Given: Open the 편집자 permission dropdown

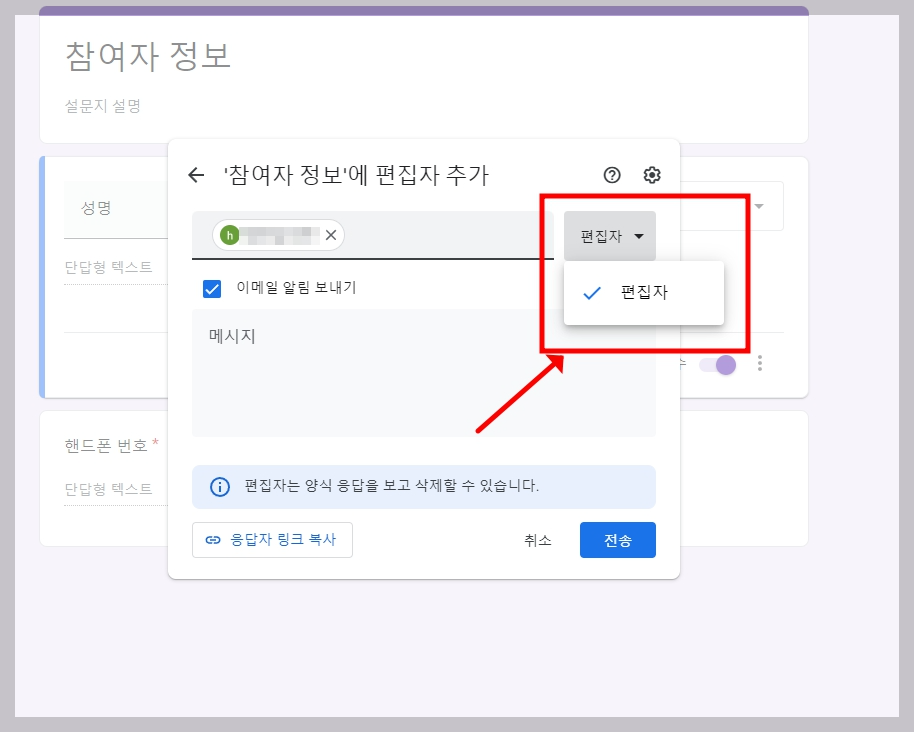Looking at the screenshot, I should tap(610, 235).
